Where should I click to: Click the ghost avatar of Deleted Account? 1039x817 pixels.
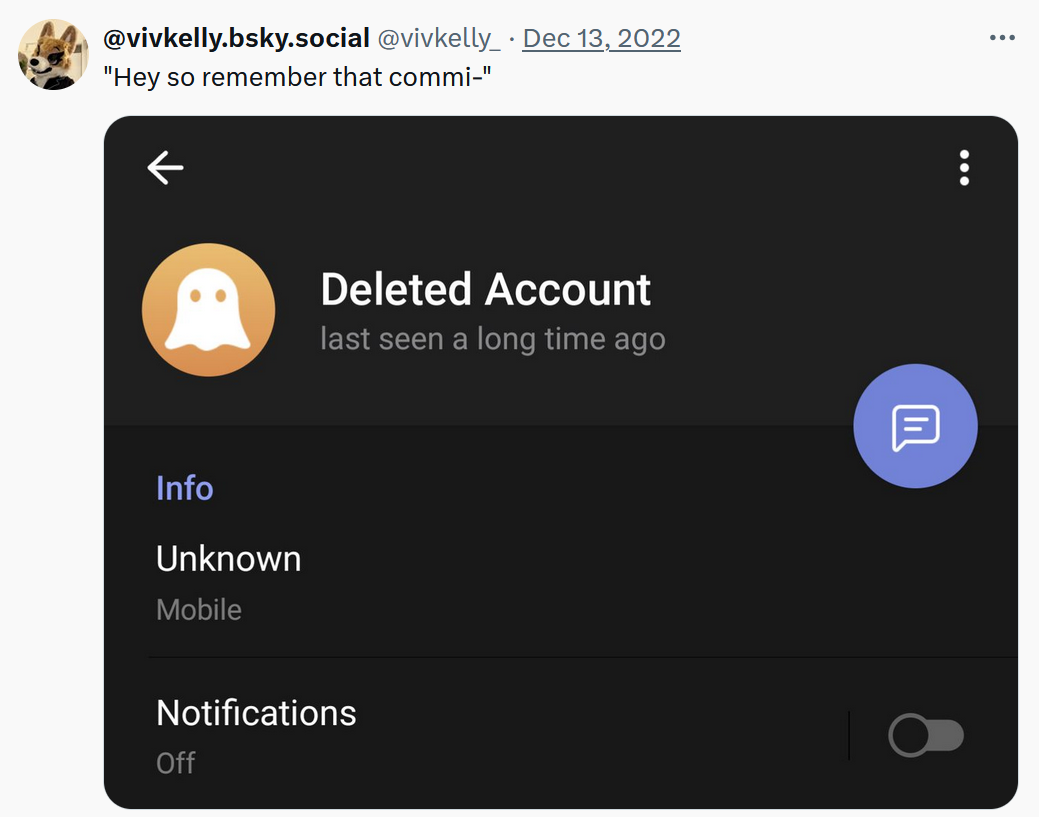click(x=209, y=309)
